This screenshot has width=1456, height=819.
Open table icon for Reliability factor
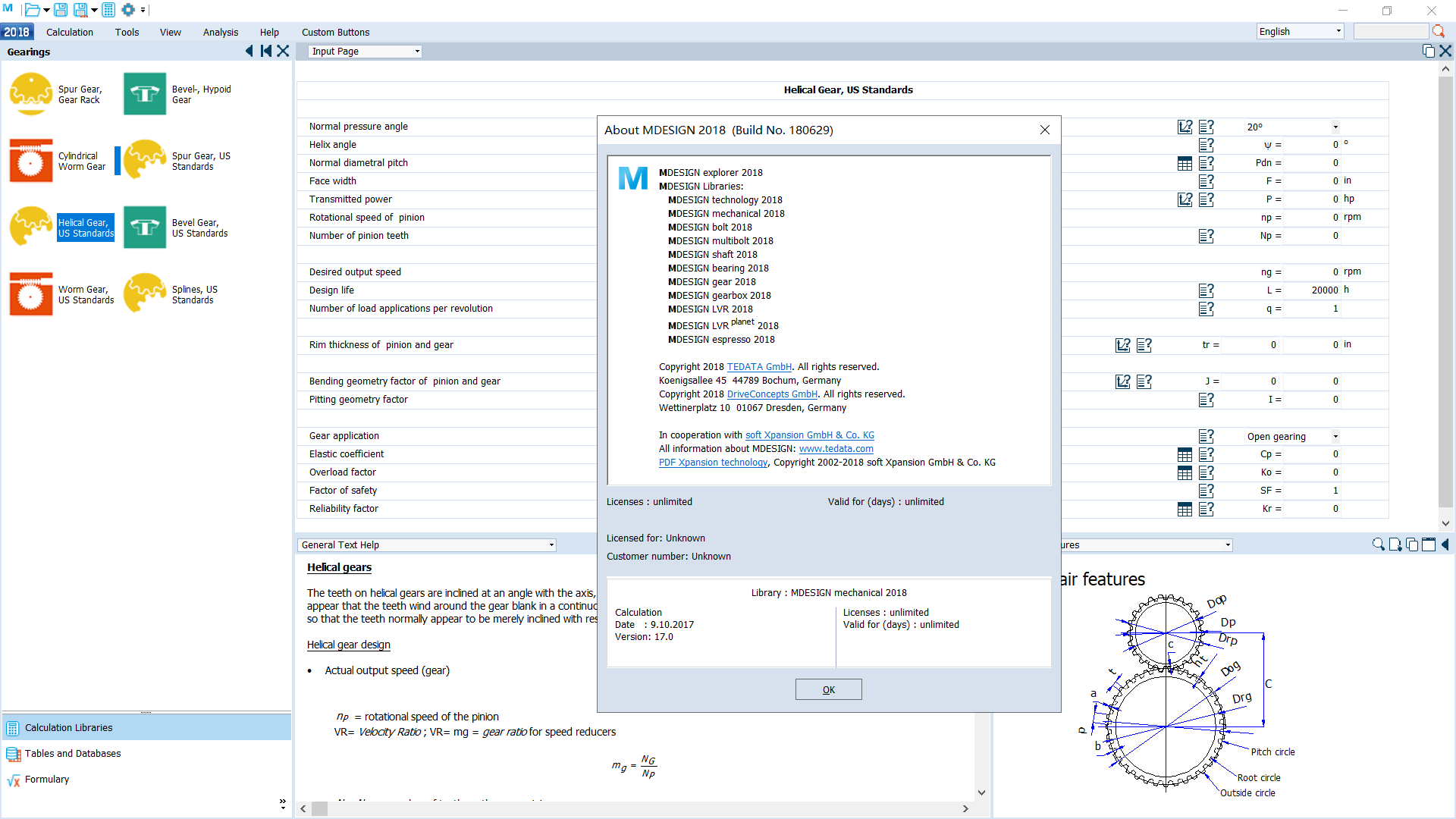pyautogui.click(x=1185, y=509)
